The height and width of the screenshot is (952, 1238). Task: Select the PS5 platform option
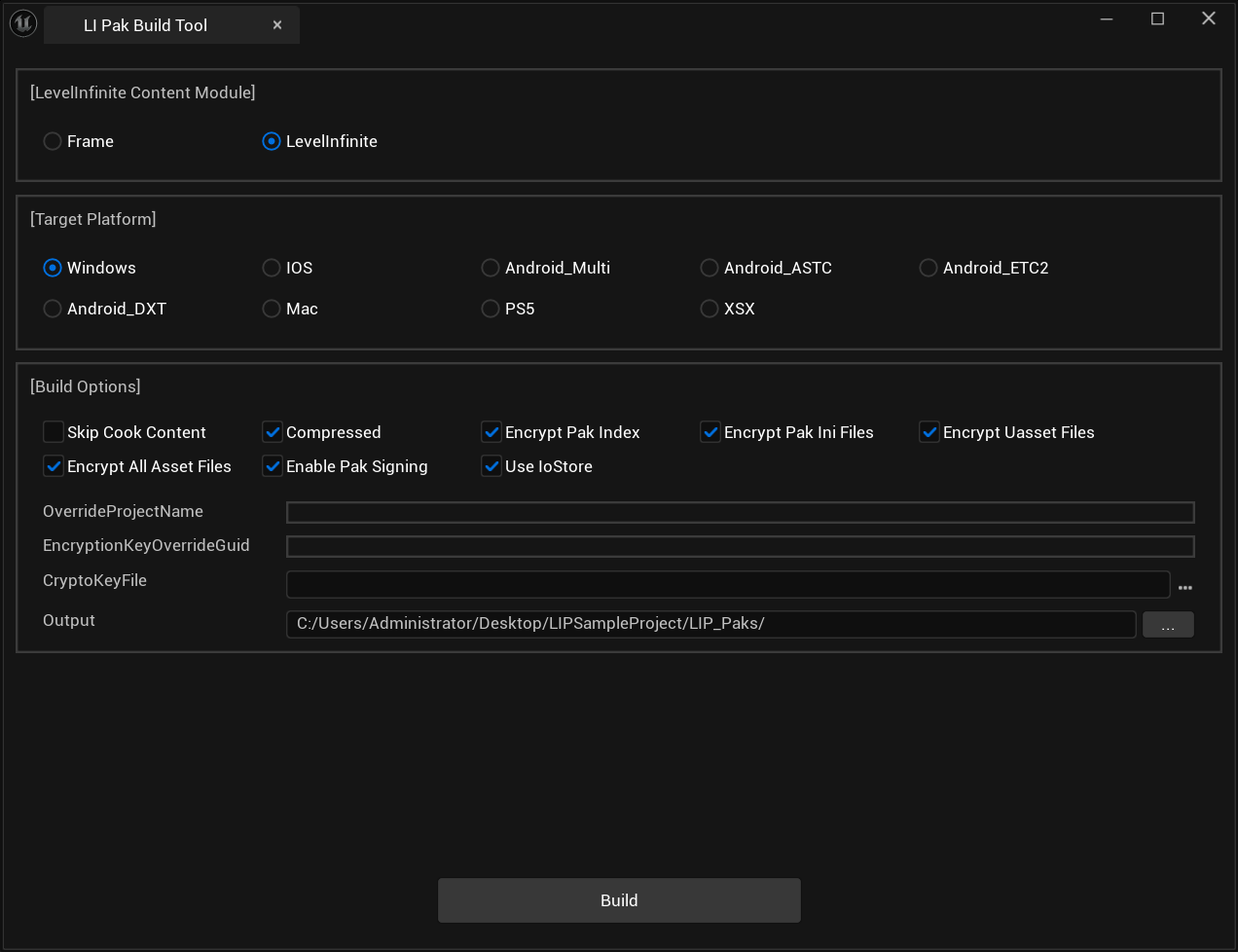[x=491, y=310]
